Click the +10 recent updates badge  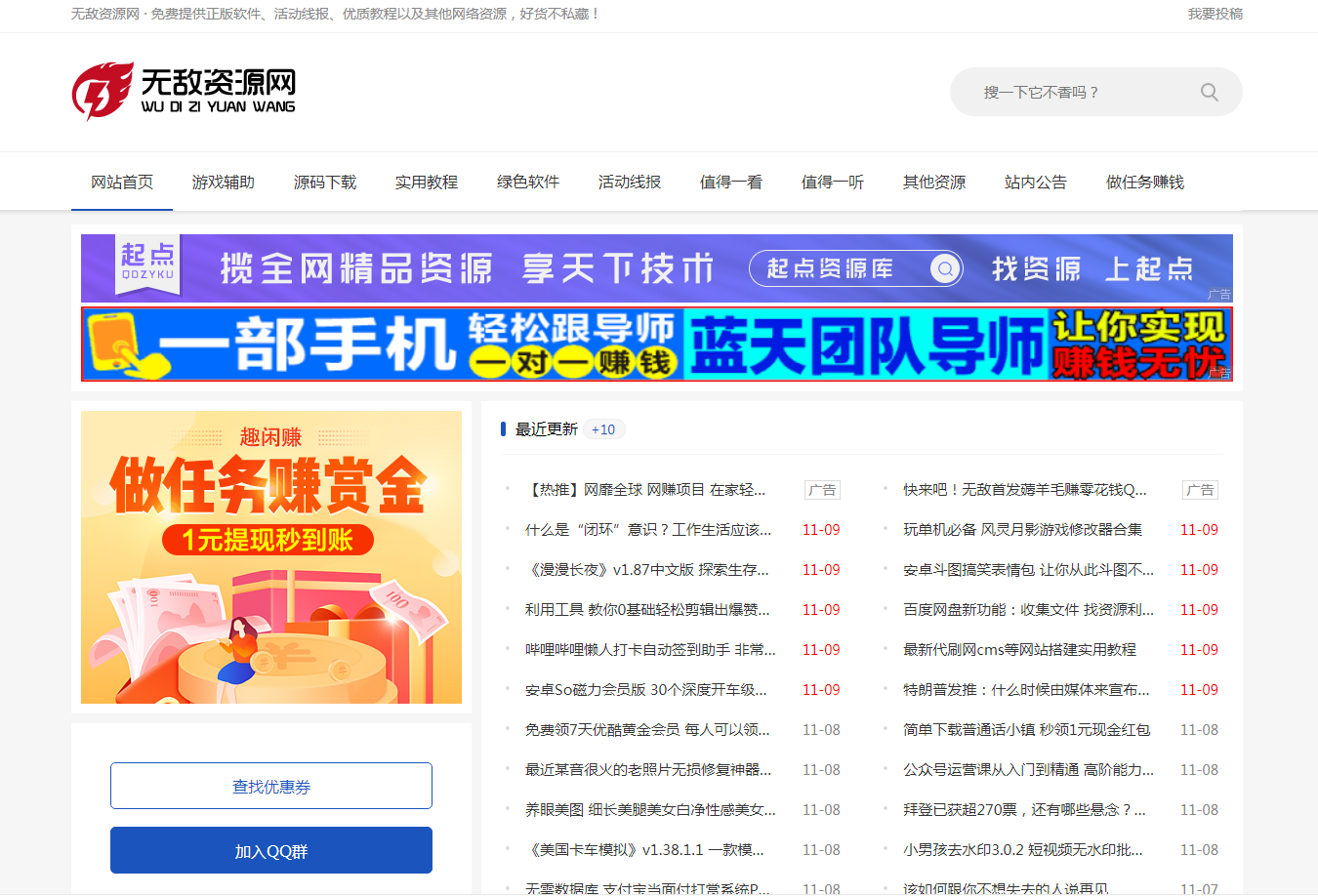pos(603,429)
